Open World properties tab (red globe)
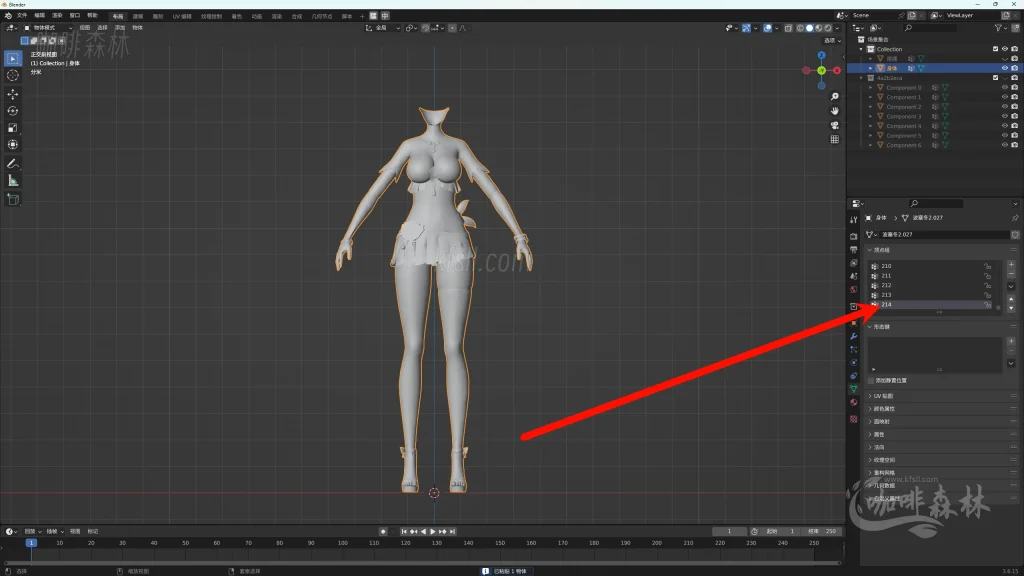The width and height of the screenshot is (1024, 576). tap(854, 289)
